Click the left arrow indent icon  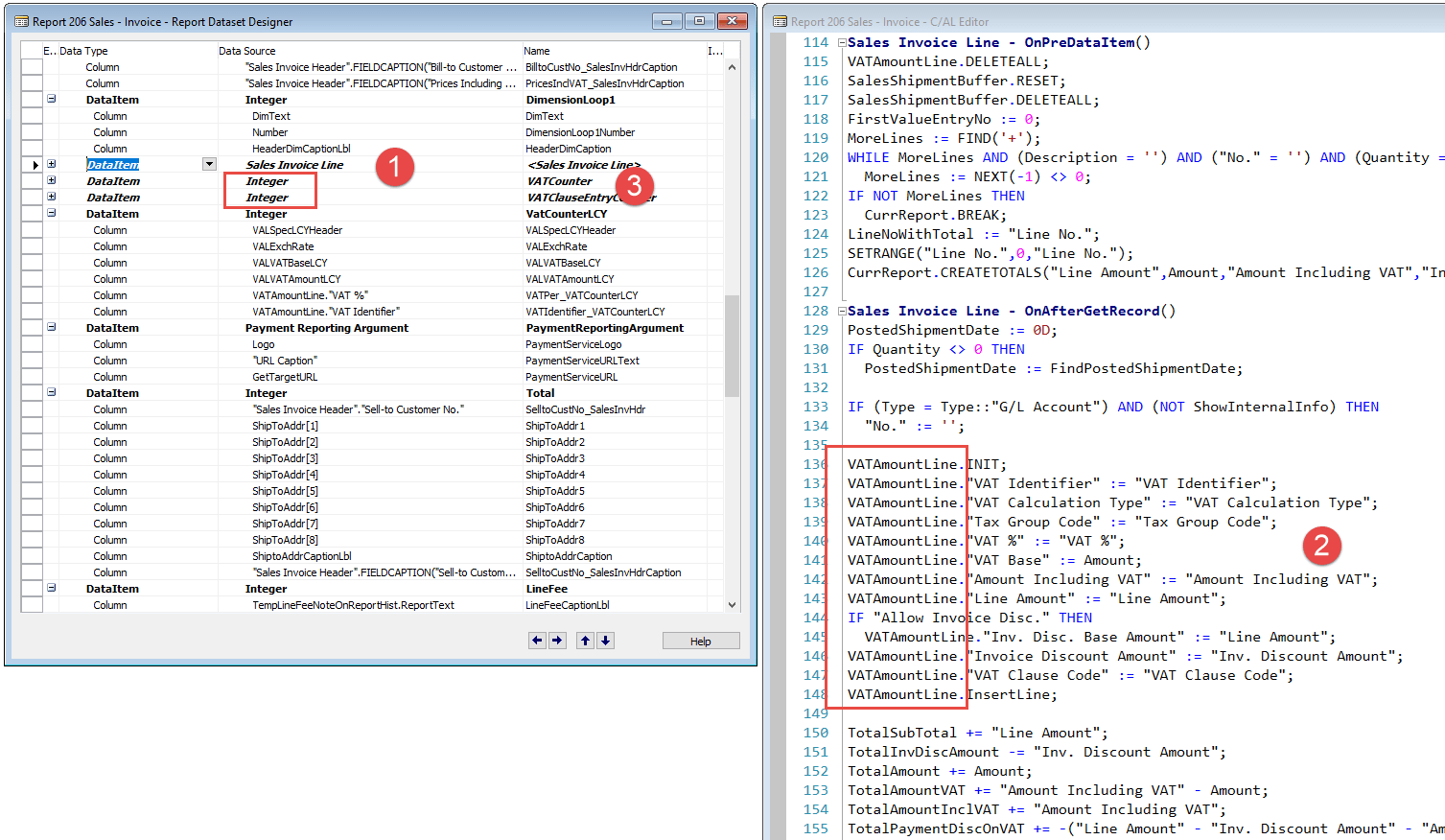(x=537, y=640)
